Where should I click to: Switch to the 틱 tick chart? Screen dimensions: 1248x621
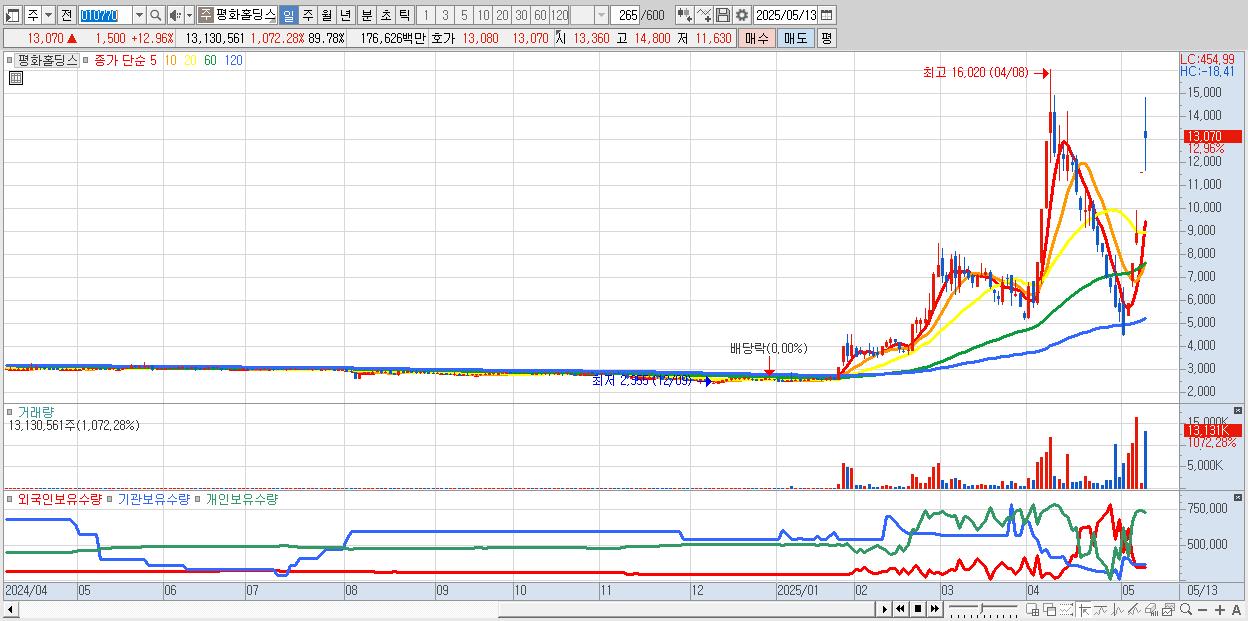click(404, 15)
